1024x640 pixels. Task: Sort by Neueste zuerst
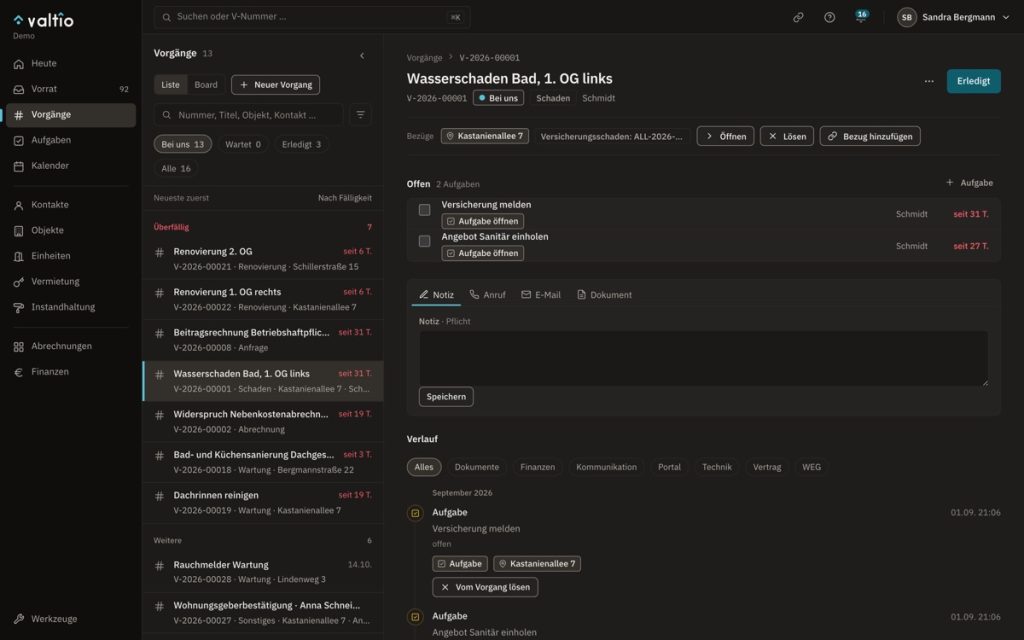pyautogui.click(x=182, y=198)
